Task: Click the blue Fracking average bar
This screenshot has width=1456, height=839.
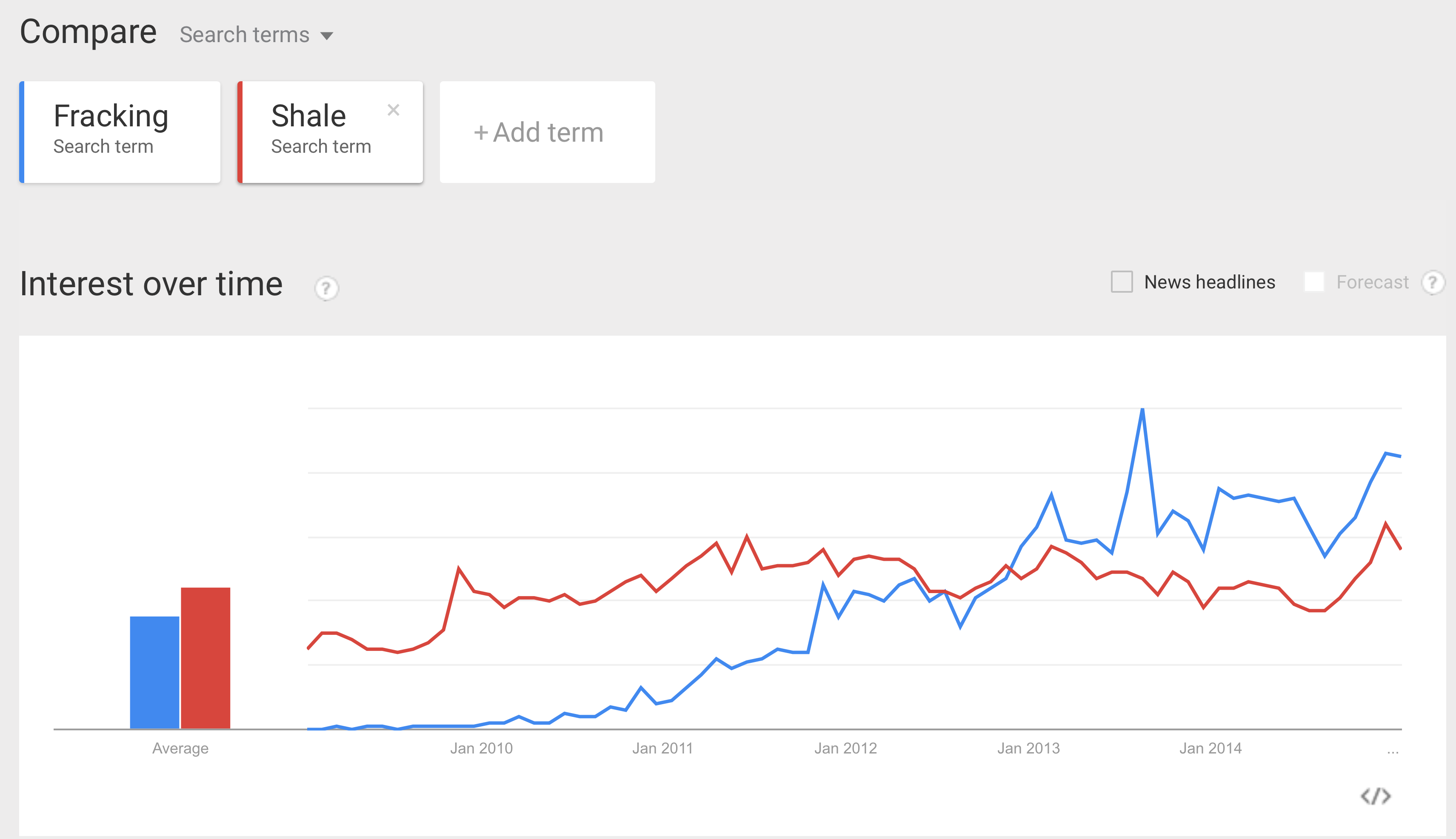Action: pos(154,673)
